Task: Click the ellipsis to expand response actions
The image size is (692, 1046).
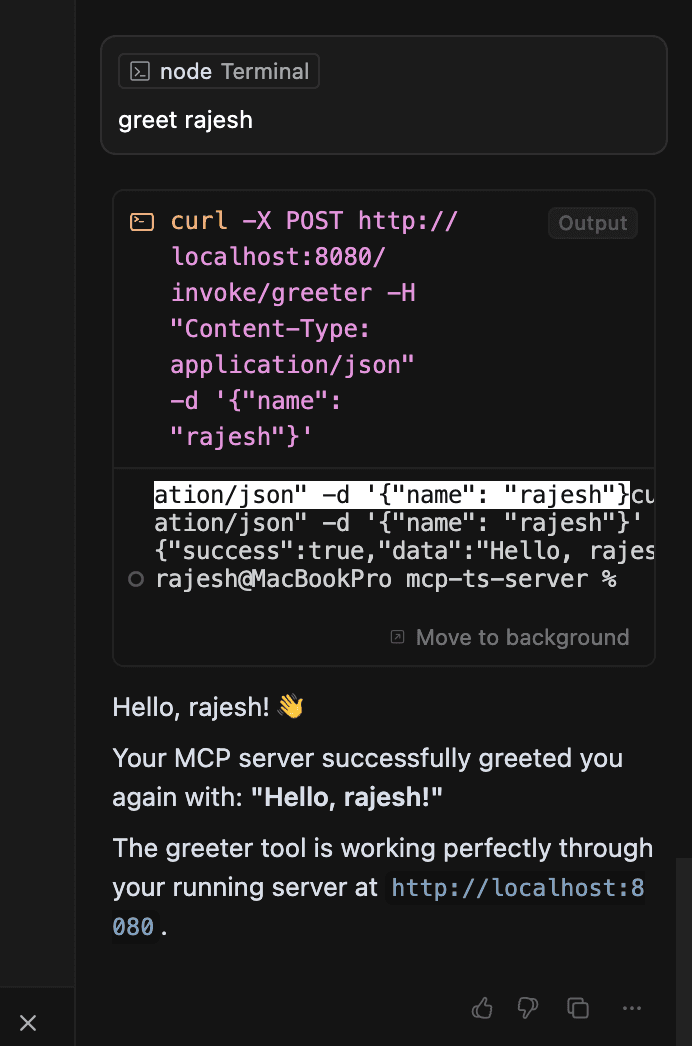Action: 631,1008
